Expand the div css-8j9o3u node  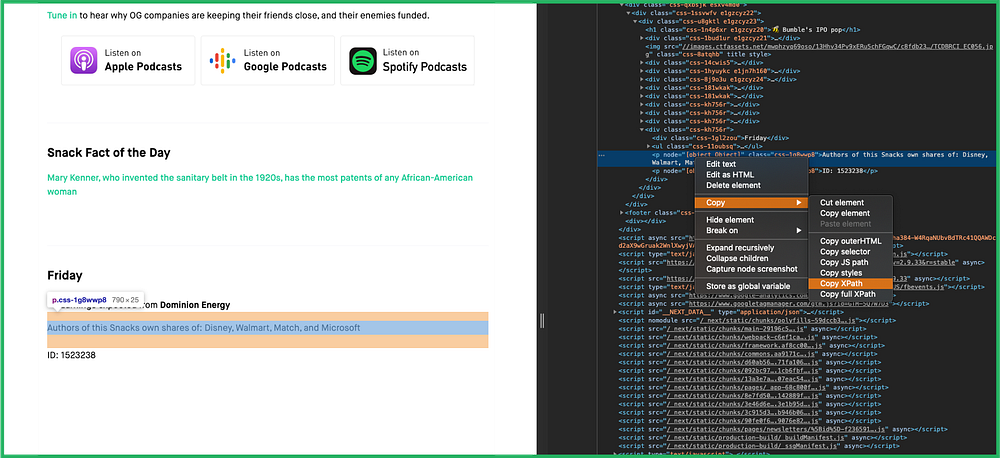[x=641, y=79]
